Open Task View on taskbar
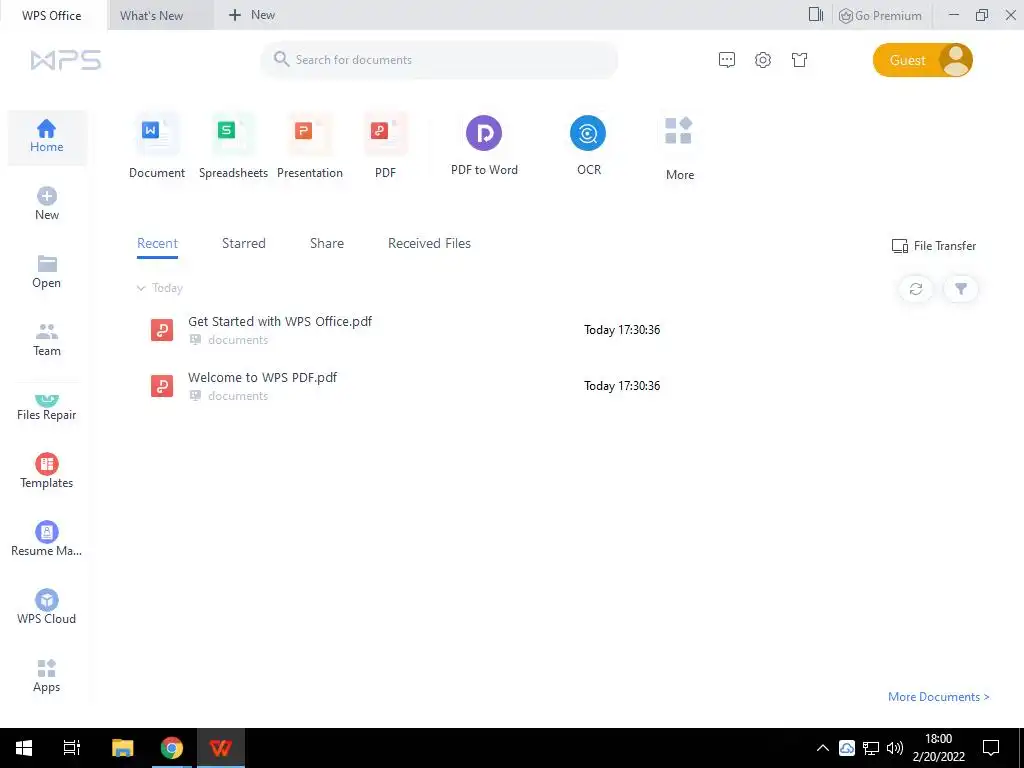This screenshot has height=768, width=1024. click(x=72, y=748)
